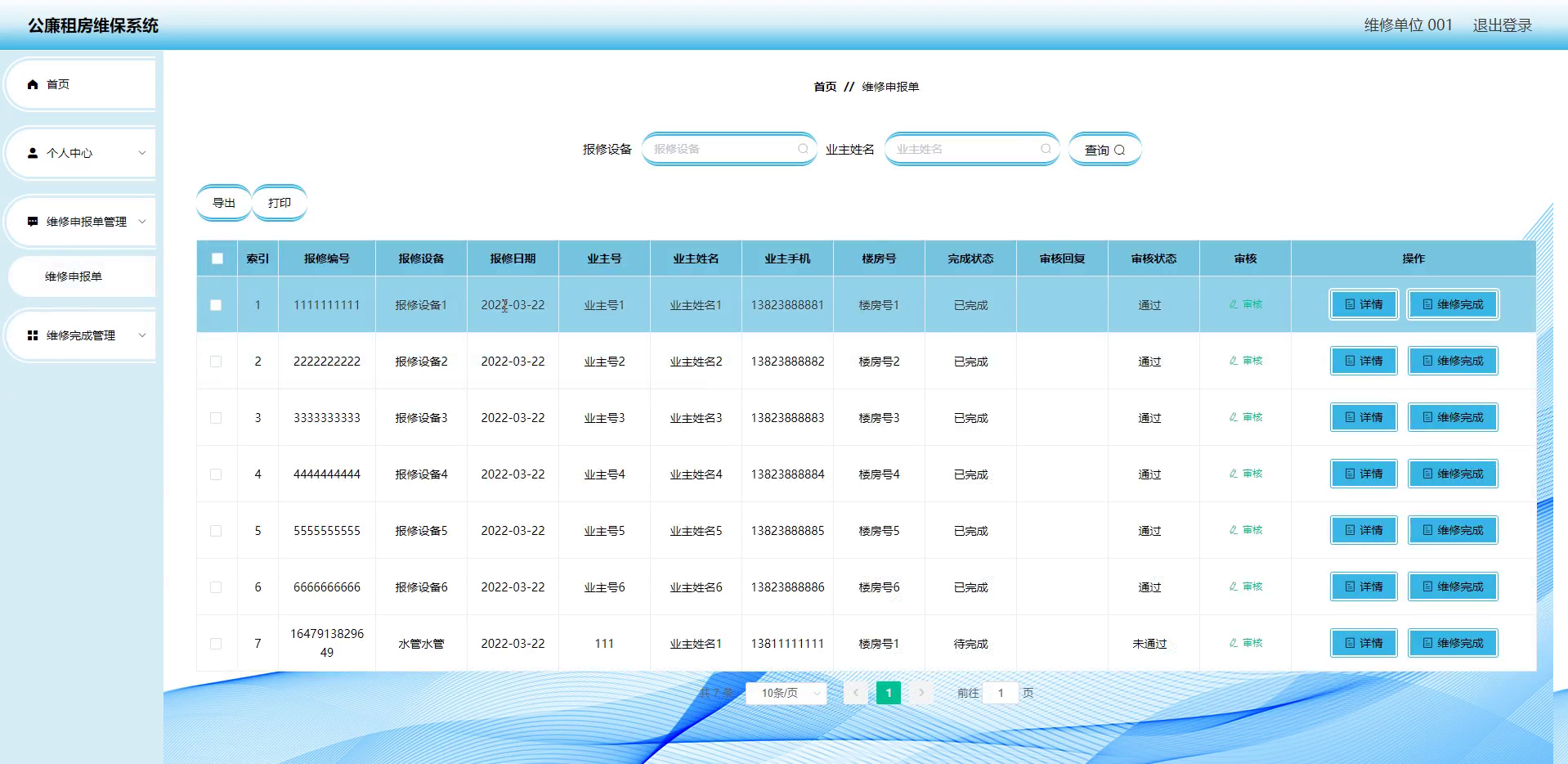
Task: Focus the 报修设备 search input
Action: pyautogui.click(x=729, y=149)
